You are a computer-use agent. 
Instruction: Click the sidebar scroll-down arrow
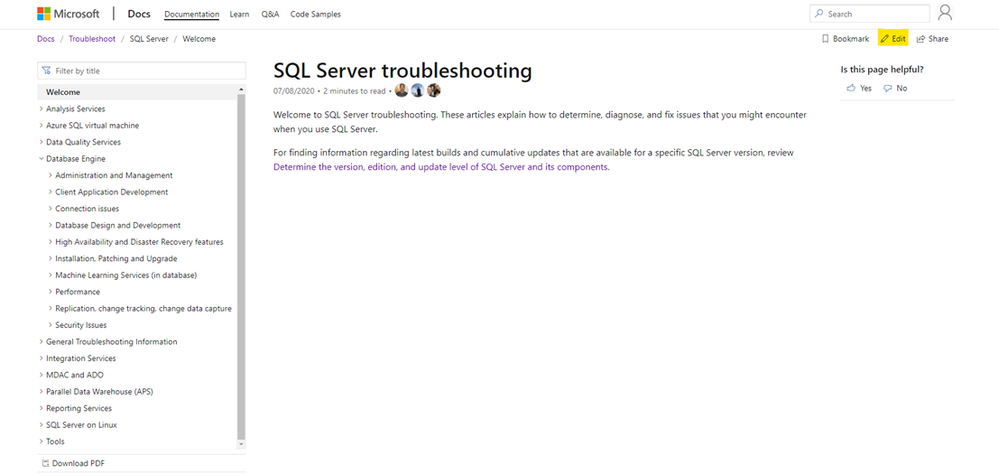click(241, 444)
